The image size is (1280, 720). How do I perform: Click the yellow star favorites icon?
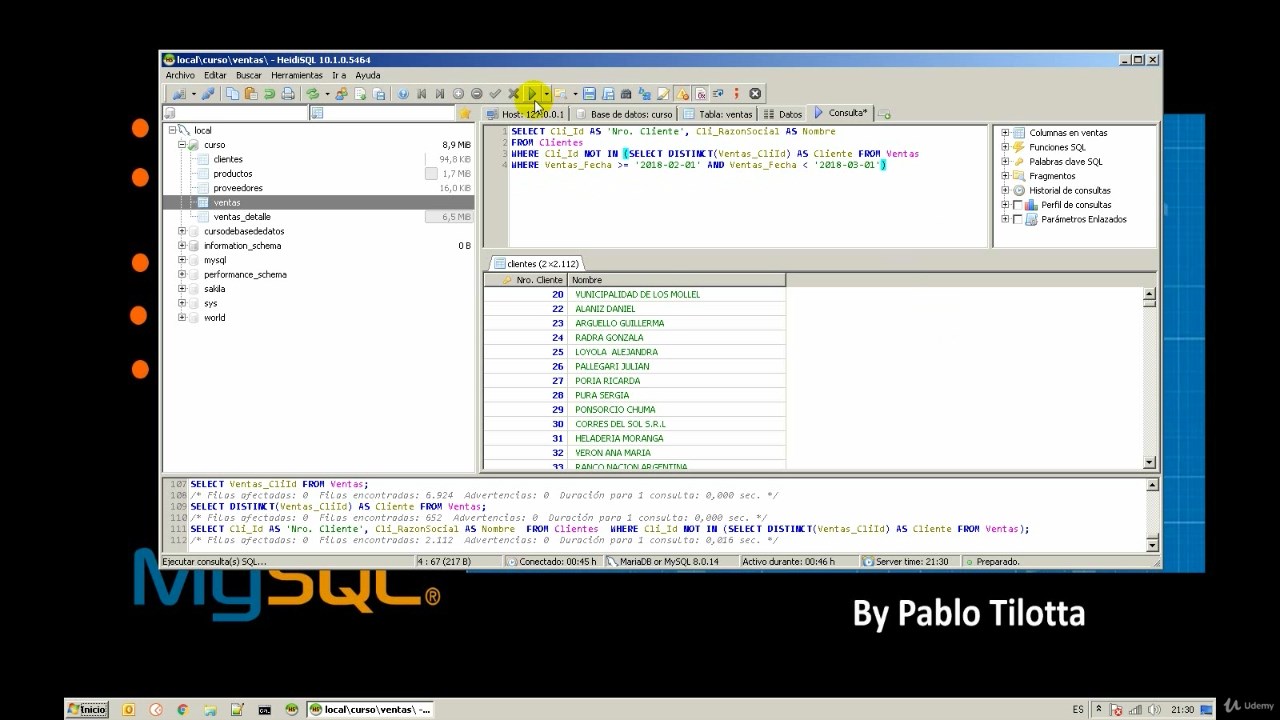tap(464, 114)
